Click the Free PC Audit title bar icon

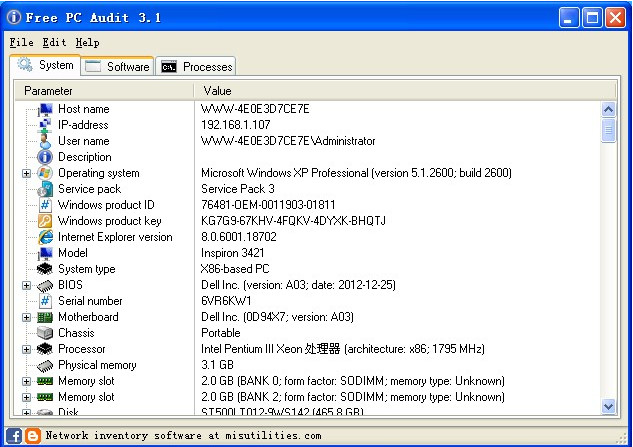14,17
